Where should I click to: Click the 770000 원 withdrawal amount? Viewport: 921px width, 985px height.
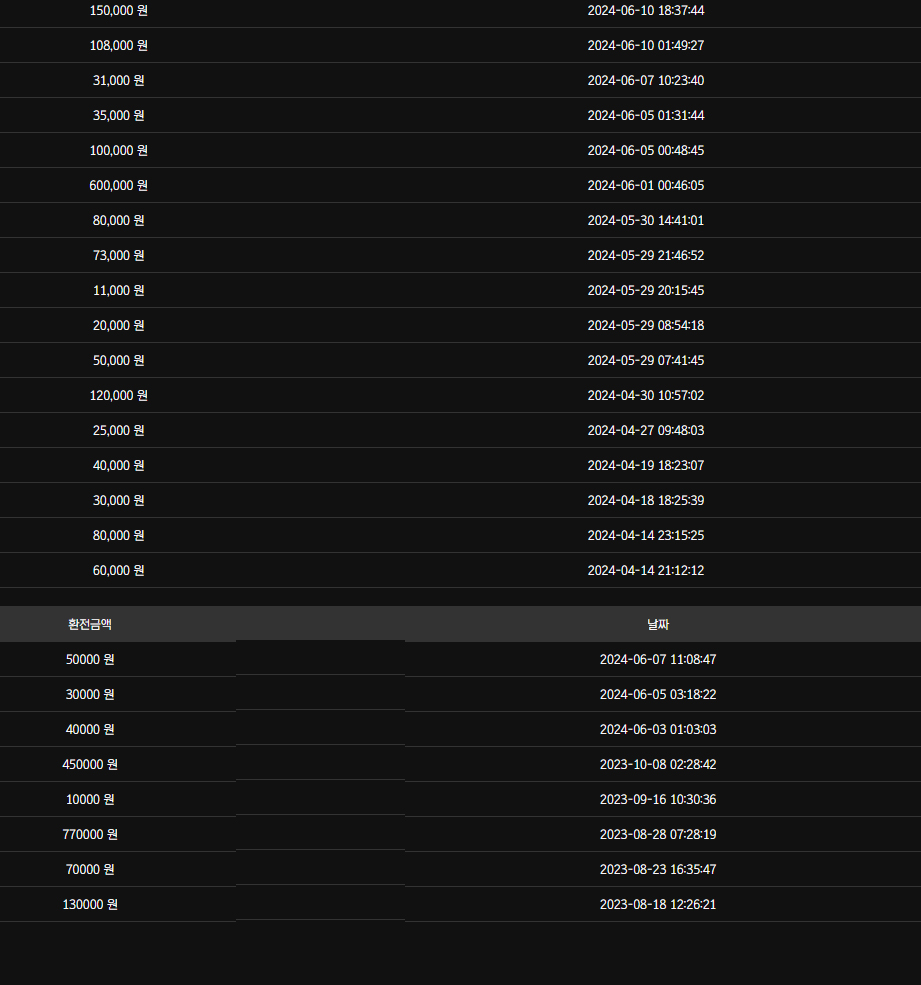point(90,834)
